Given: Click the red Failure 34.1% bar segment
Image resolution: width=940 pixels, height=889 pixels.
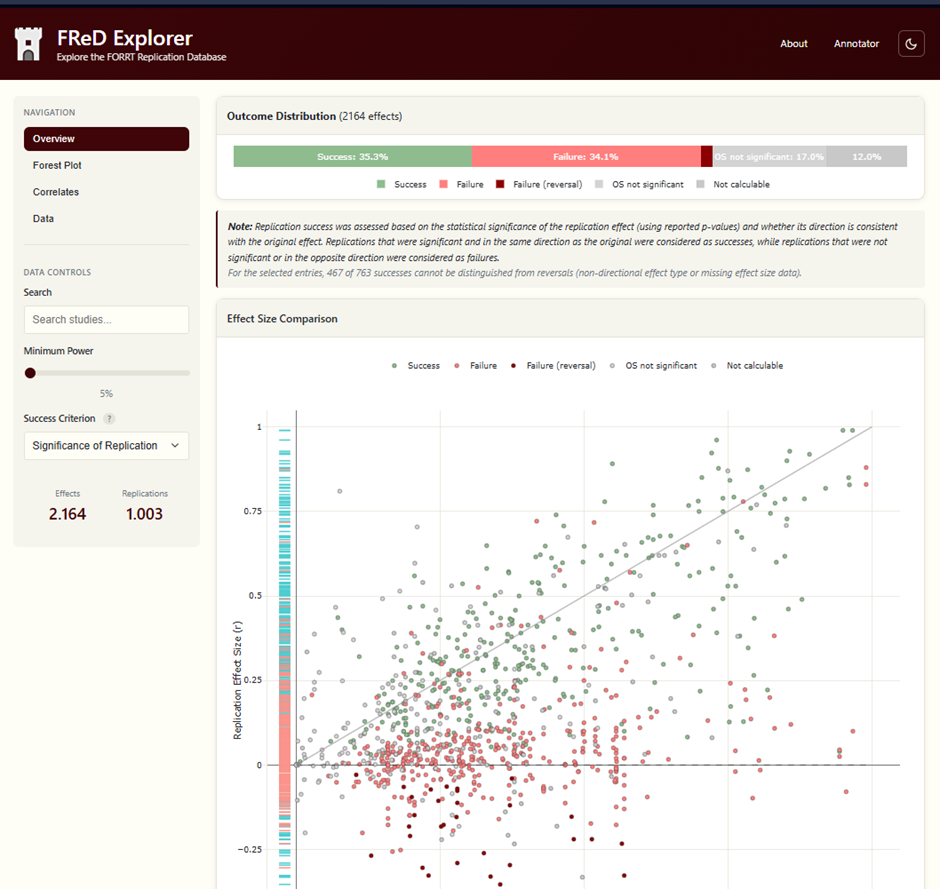Looking at the screenshot, I should click(585, 157).
